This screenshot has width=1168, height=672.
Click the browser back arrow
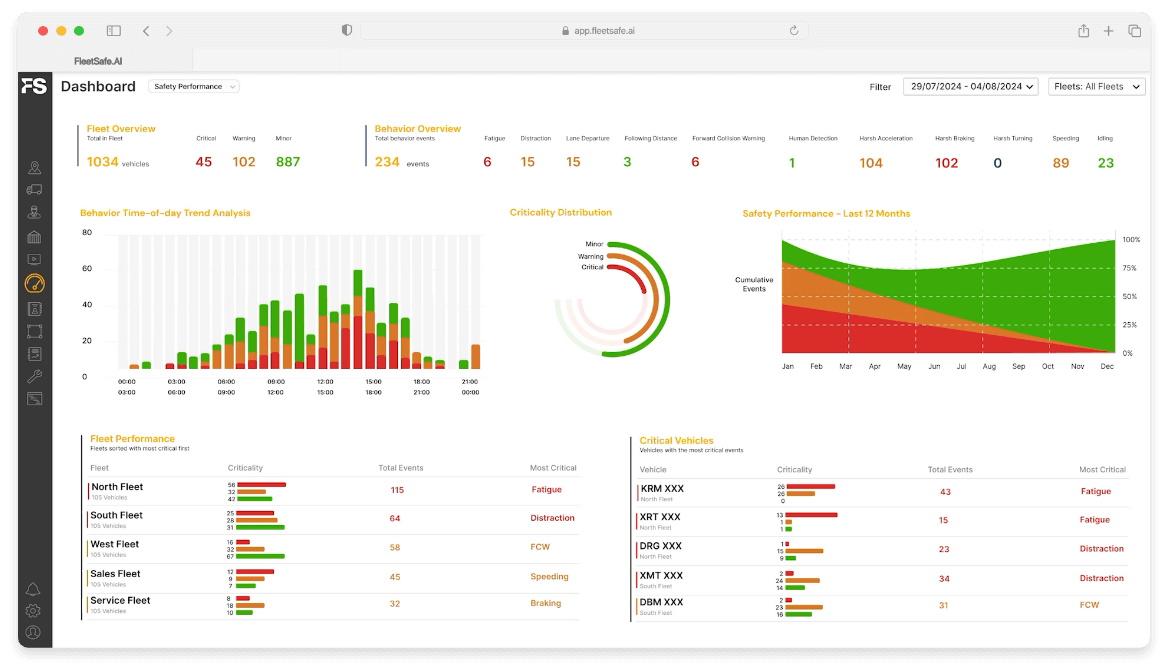point(146,31)
